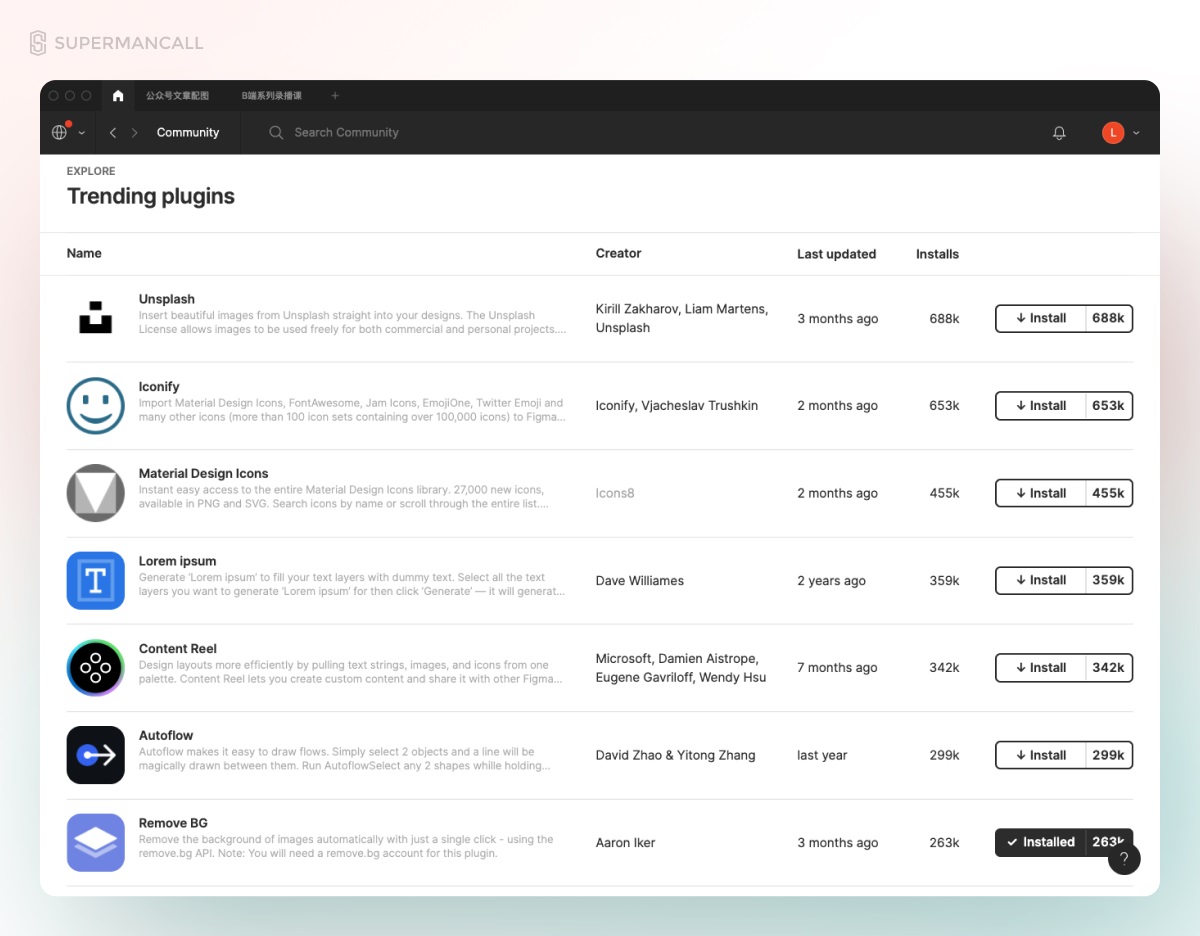The height and width of the screenshot is (936, 1200).
Task: Click the 688k count on Unsplash button
Action: [x=1108, y=318]
